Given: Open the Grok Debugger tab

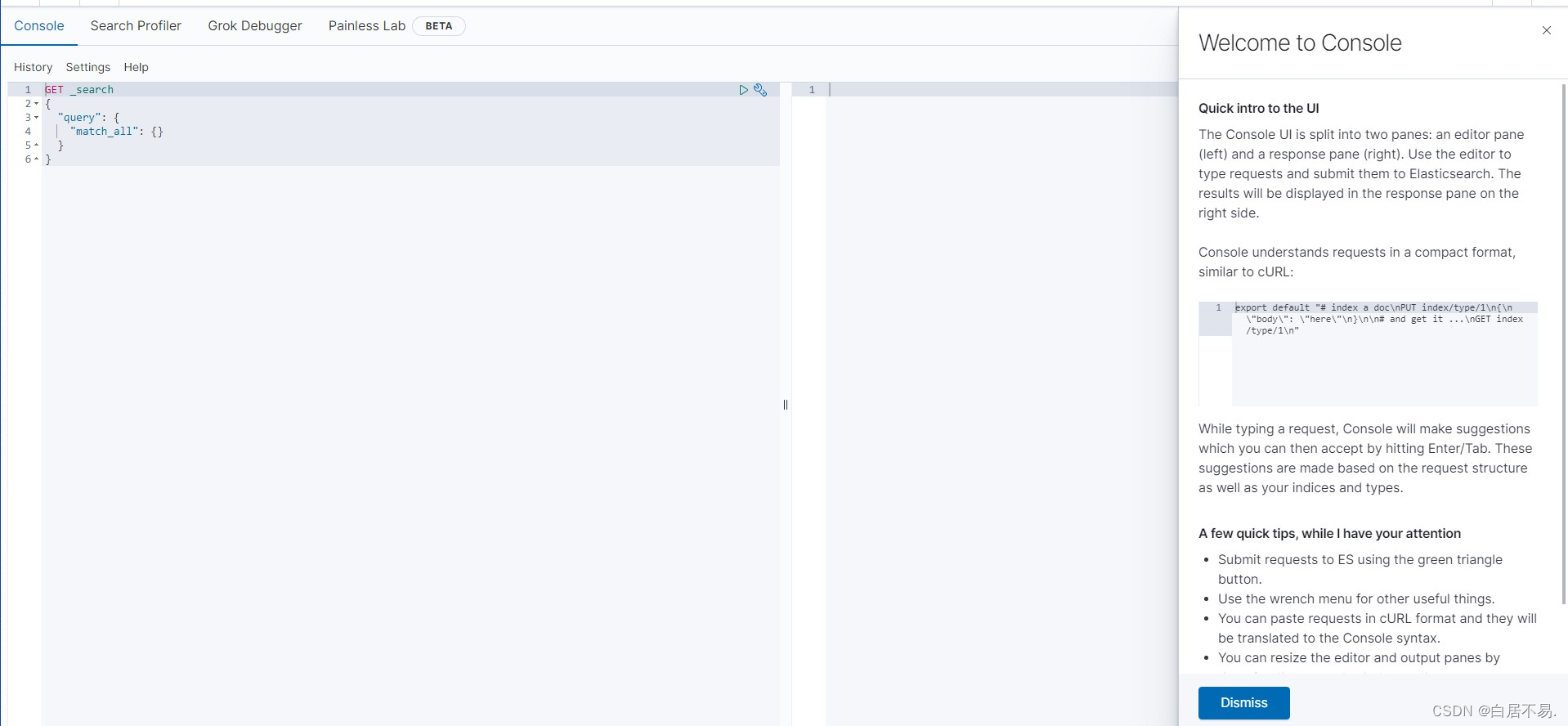Looking at the screenshot, I should [x=255, y=26].
